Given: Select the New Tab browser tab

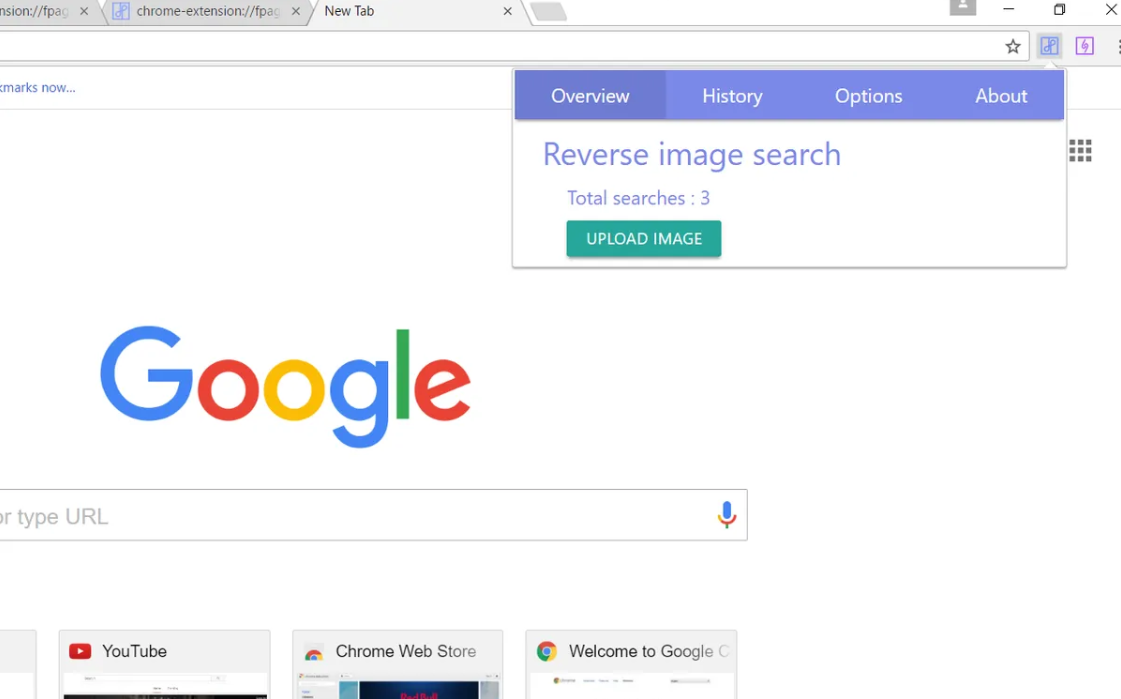Looking at the screenshot, I should coord(418,11).
